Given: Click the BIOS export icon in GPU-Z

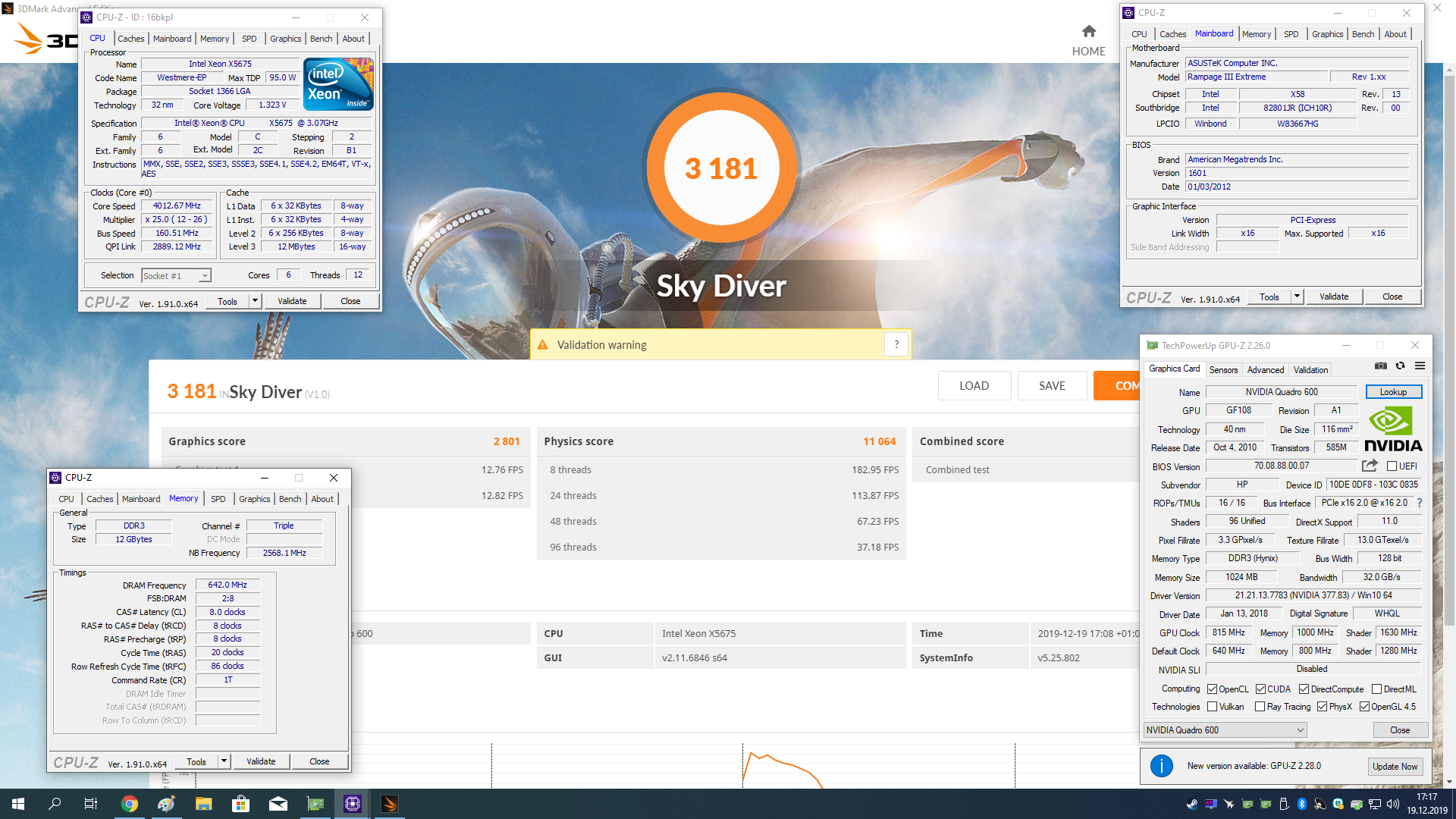Looking at the screenshot, I should pyautogui.click(x=1370, y=466).
